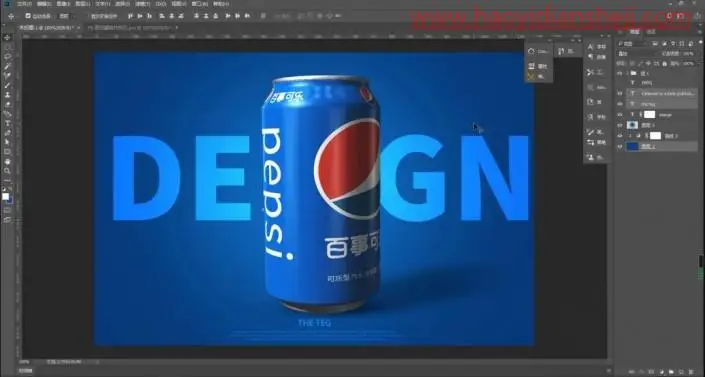Screen dimensions: 705x377
Task: Switch to the second document tab
Action: 129,28
